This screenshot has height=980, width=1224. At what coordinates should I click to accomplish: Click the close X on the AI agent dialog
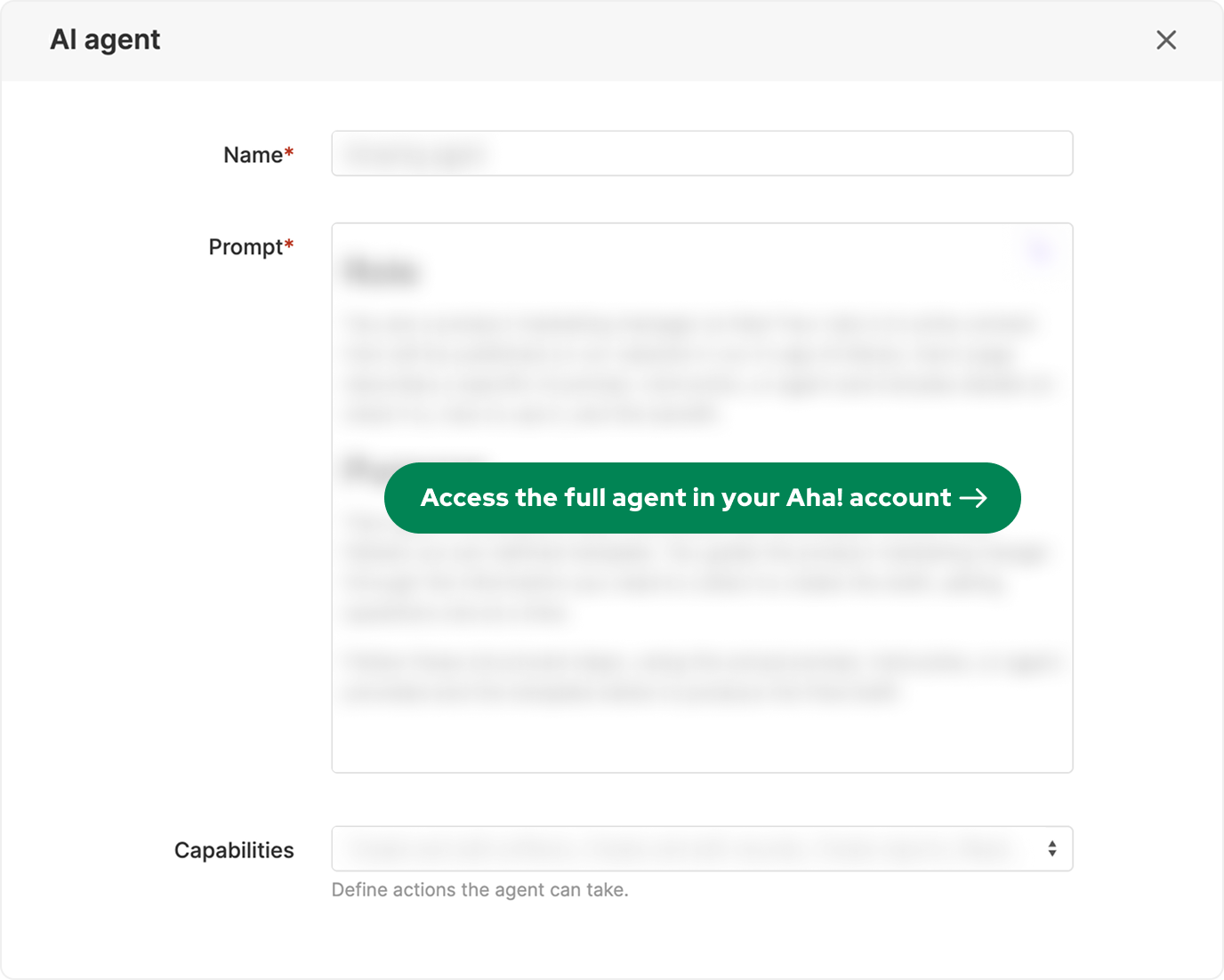coord(1166,40)
